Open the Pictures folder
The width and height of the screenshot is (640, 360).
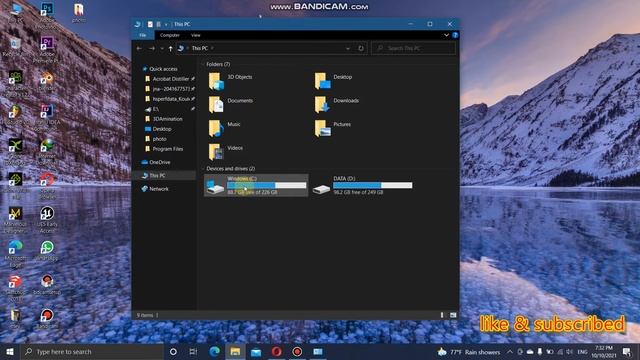point(333,128)
